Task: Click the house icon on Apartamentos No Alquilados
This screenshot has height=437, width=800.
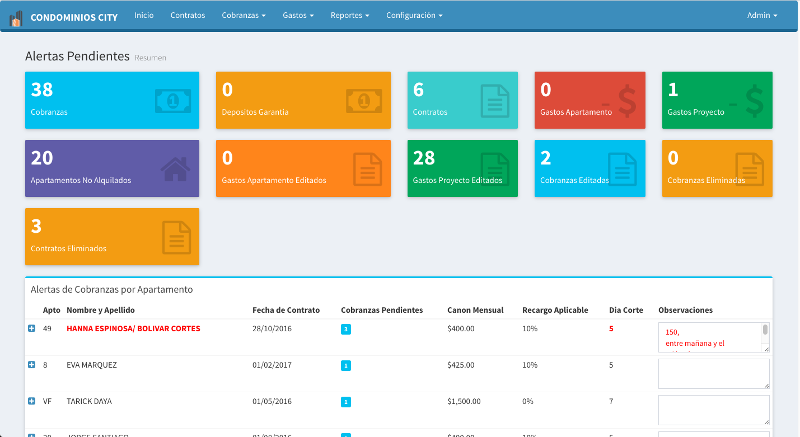Action: tap(174, 169)
